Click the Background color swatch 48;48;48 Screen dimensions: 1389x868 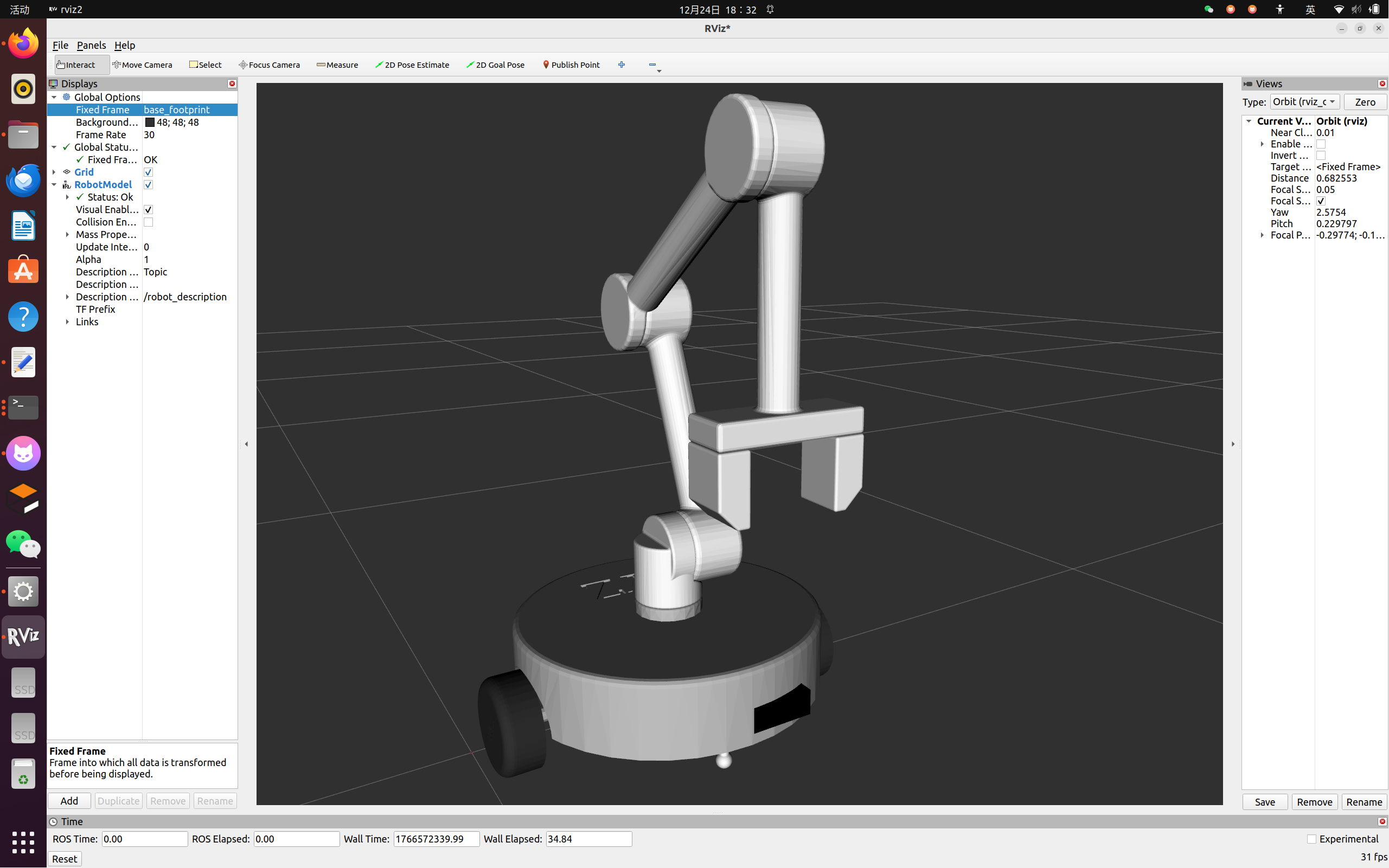pos(150,123)
